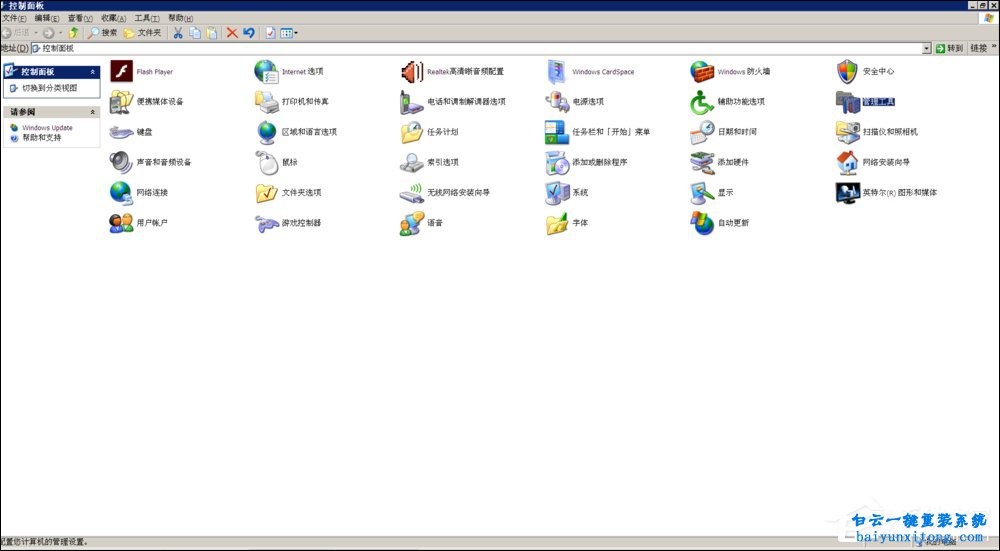Click 切换到分类视图 link
This screenshot has width=1000, height=551.
[x=49, y=88]
